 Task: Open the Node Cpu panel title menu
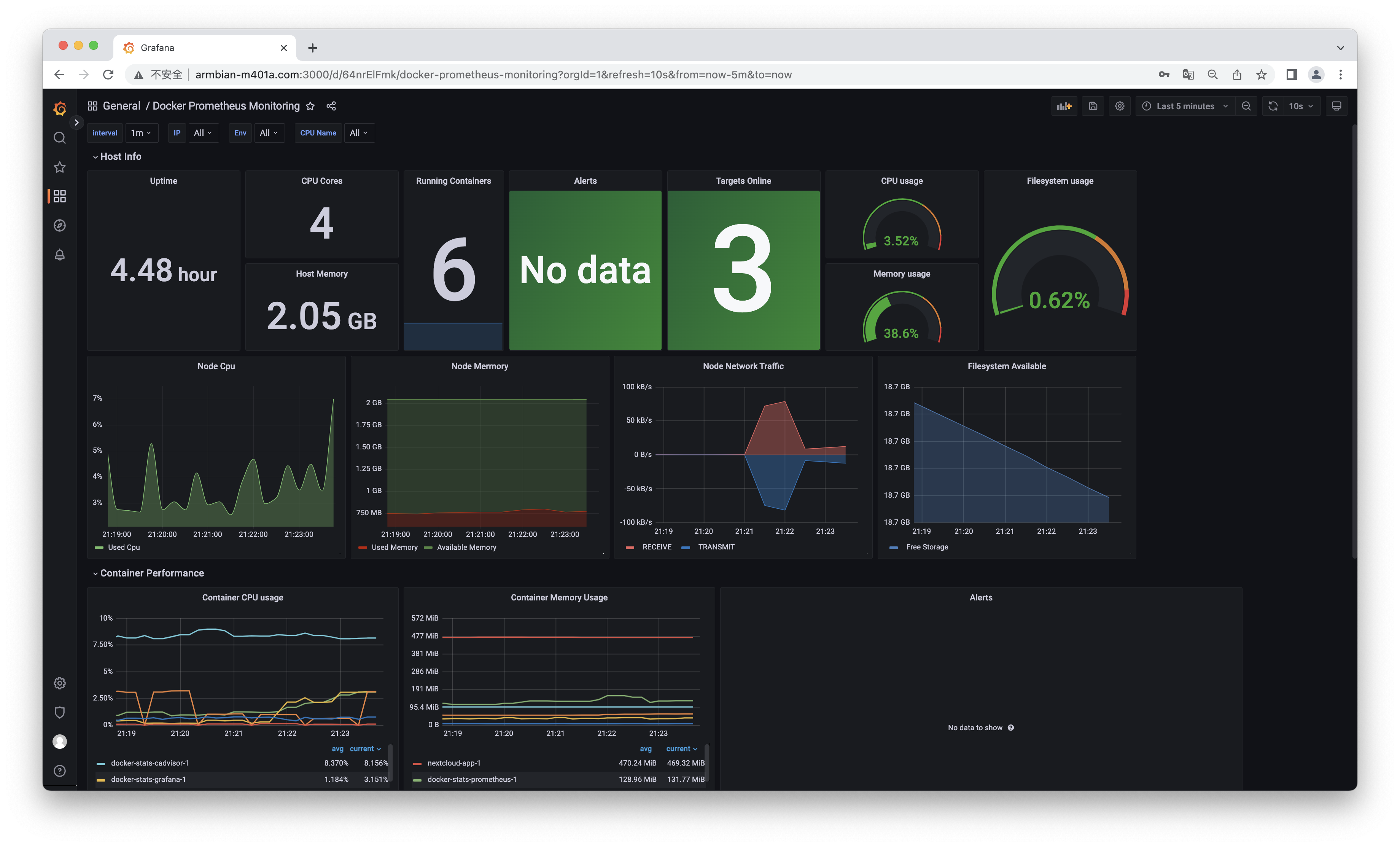[x=216, y=366]
